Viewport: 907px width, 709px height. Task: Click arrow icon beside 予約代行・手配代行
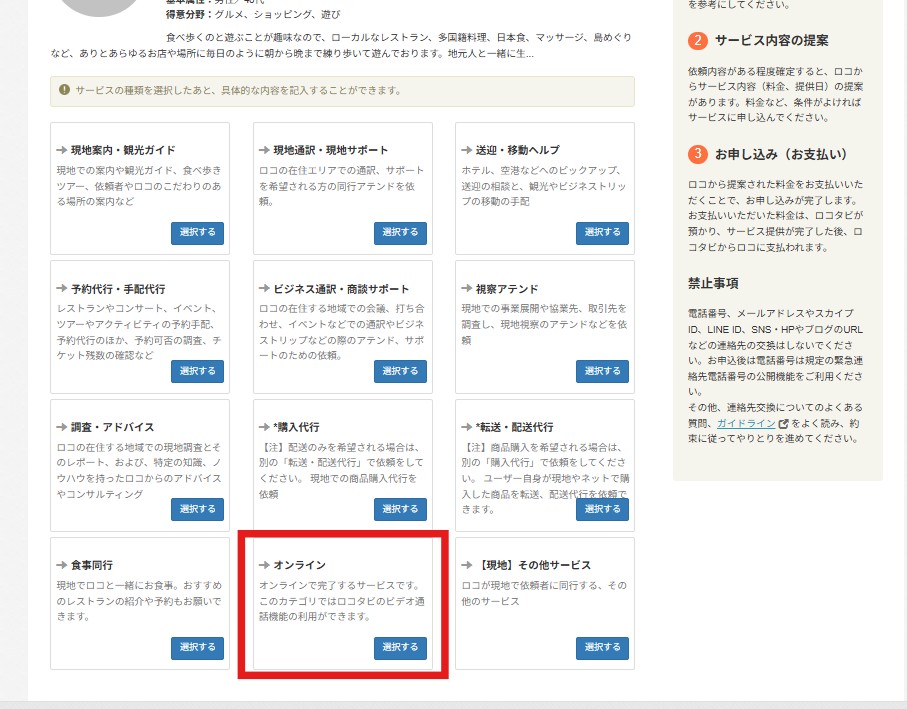62,289
